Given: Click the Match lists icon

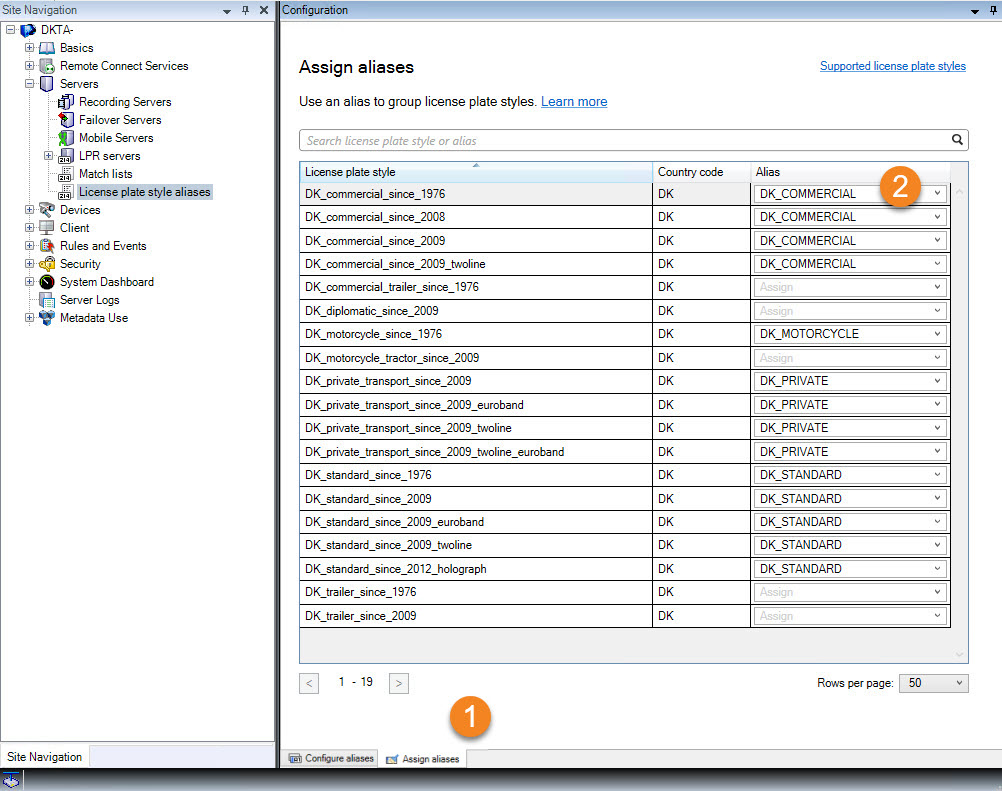Looking at the screenshot, I should [67, 174].
